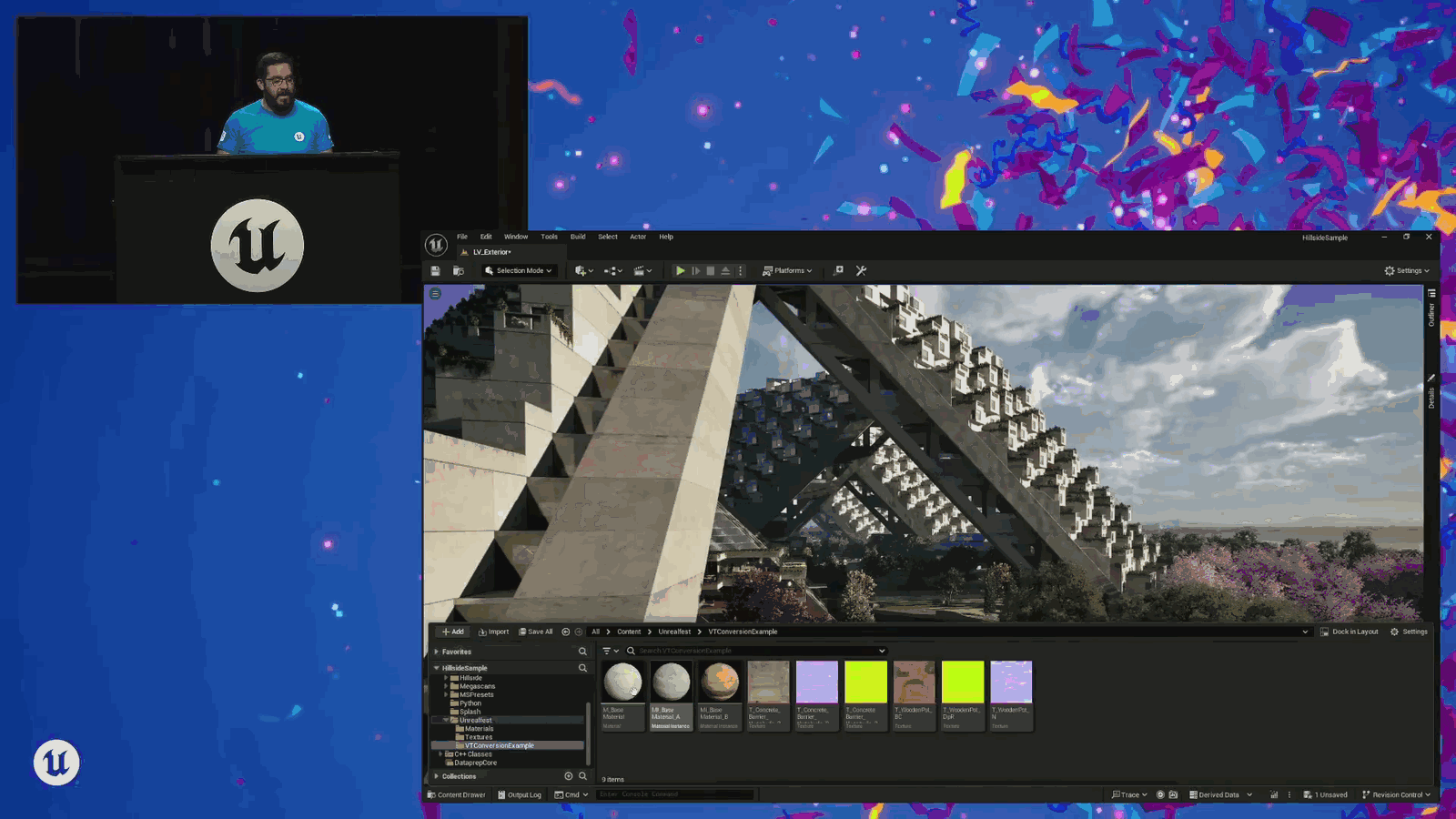Open the viewport hamburger options menu

click(436, 294)
